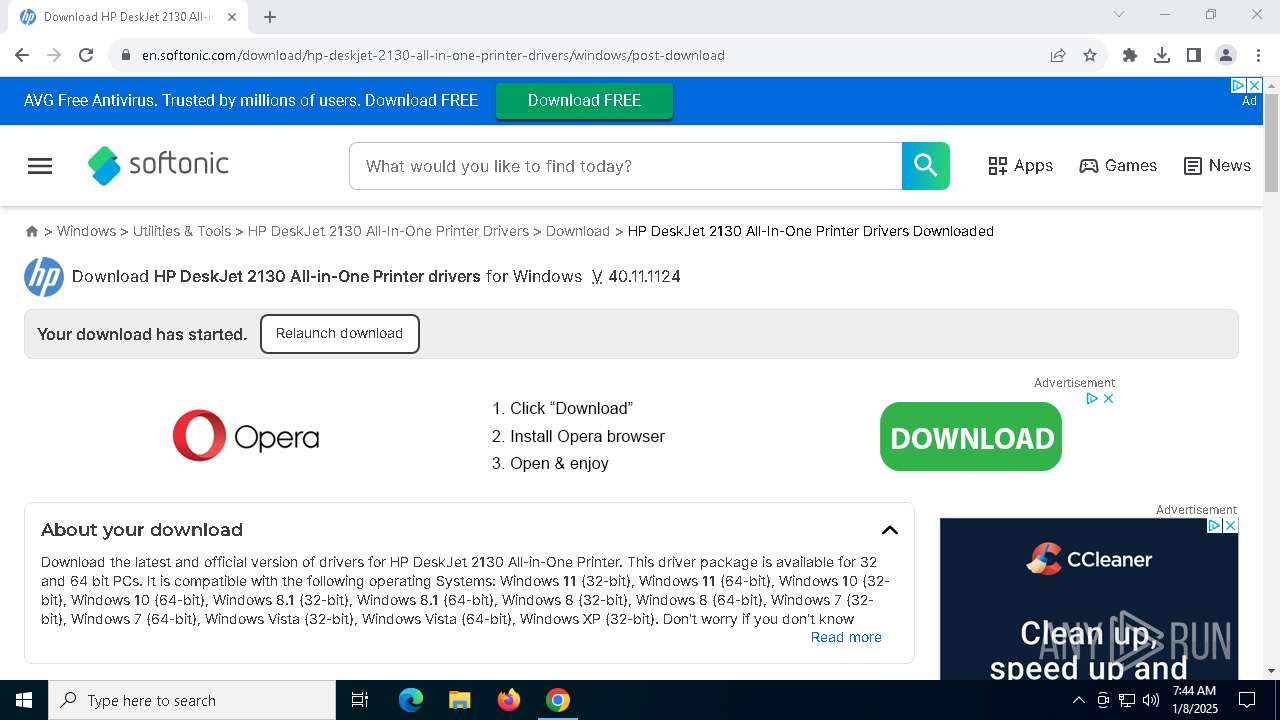This screenshot has width=1280, height=720.
Task: Click the scrollbar down arrow
Action: point(1272,671)
